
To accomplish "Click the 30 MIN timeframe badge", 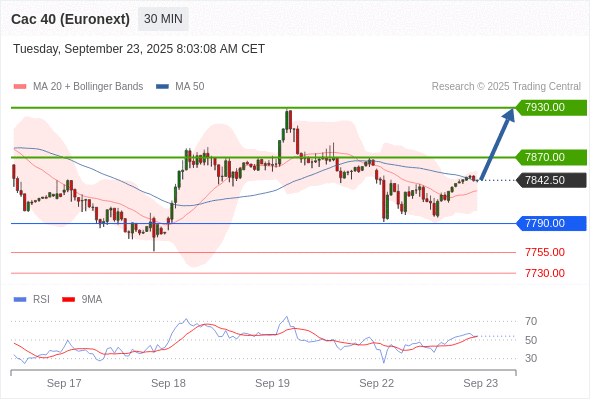I will (163, 19).
